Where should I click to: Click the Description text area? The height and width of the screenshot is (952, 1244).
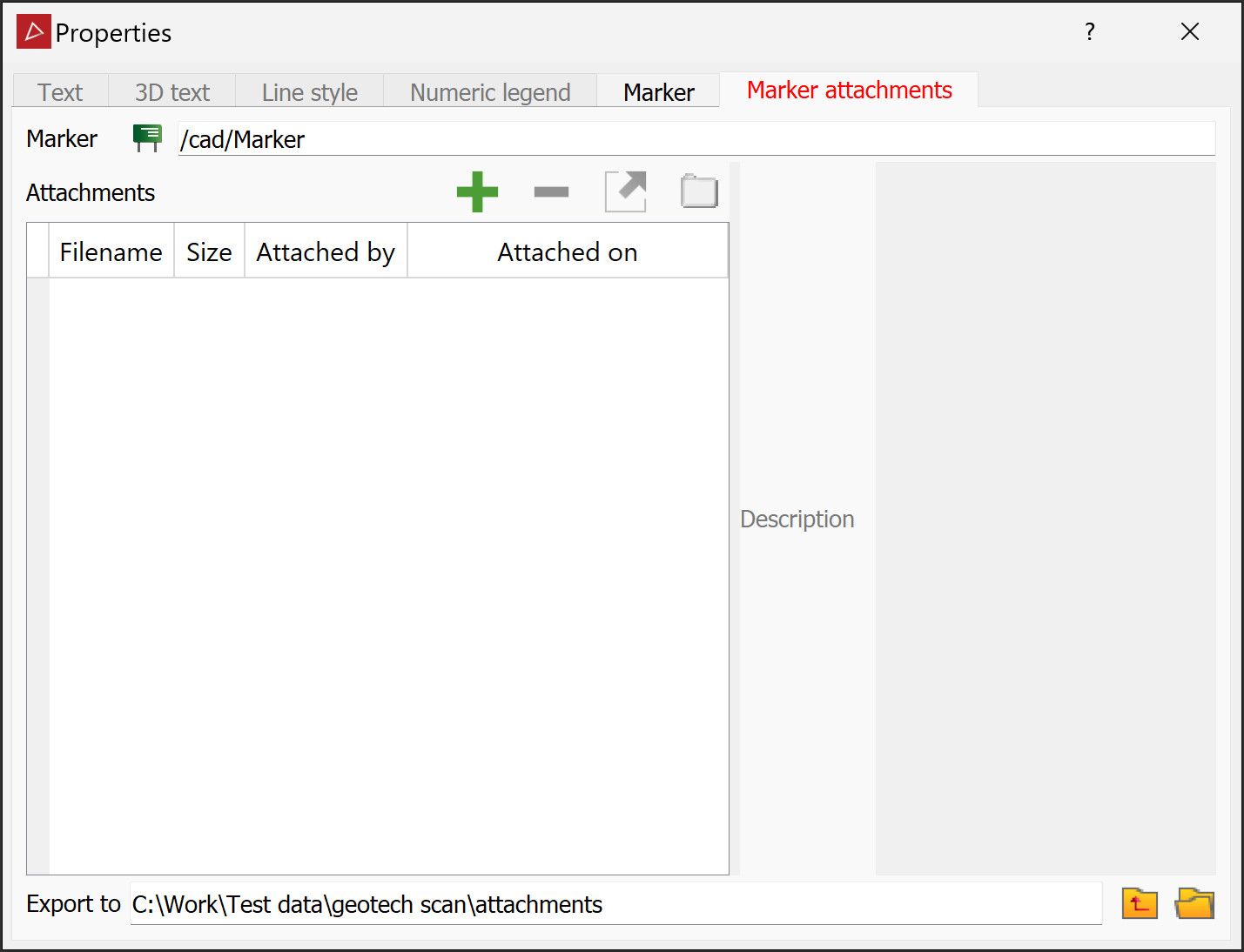(x=1046, y=518)
